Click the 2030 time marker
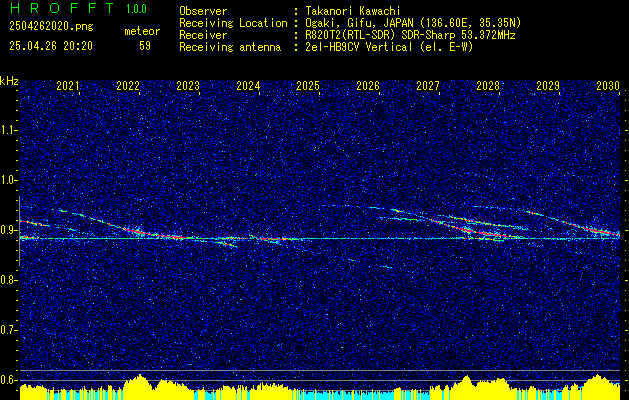The image size is (629, 400). click(x=608, y=86)
